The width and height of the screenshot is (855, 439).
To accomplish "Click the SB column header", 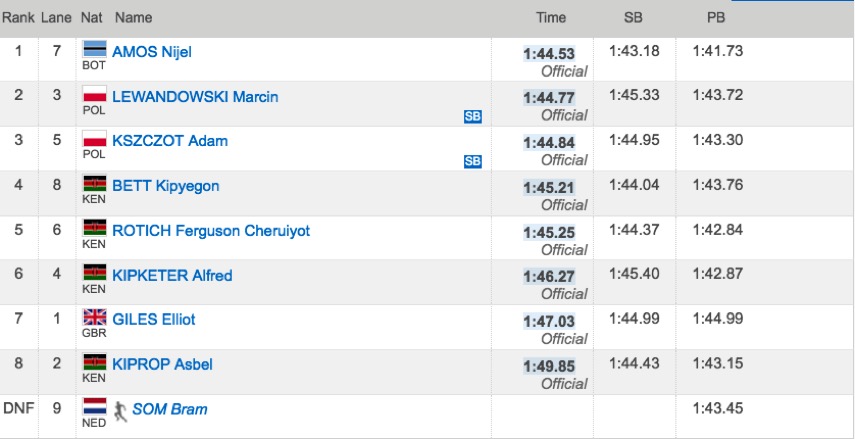I will tap(633, 18).
